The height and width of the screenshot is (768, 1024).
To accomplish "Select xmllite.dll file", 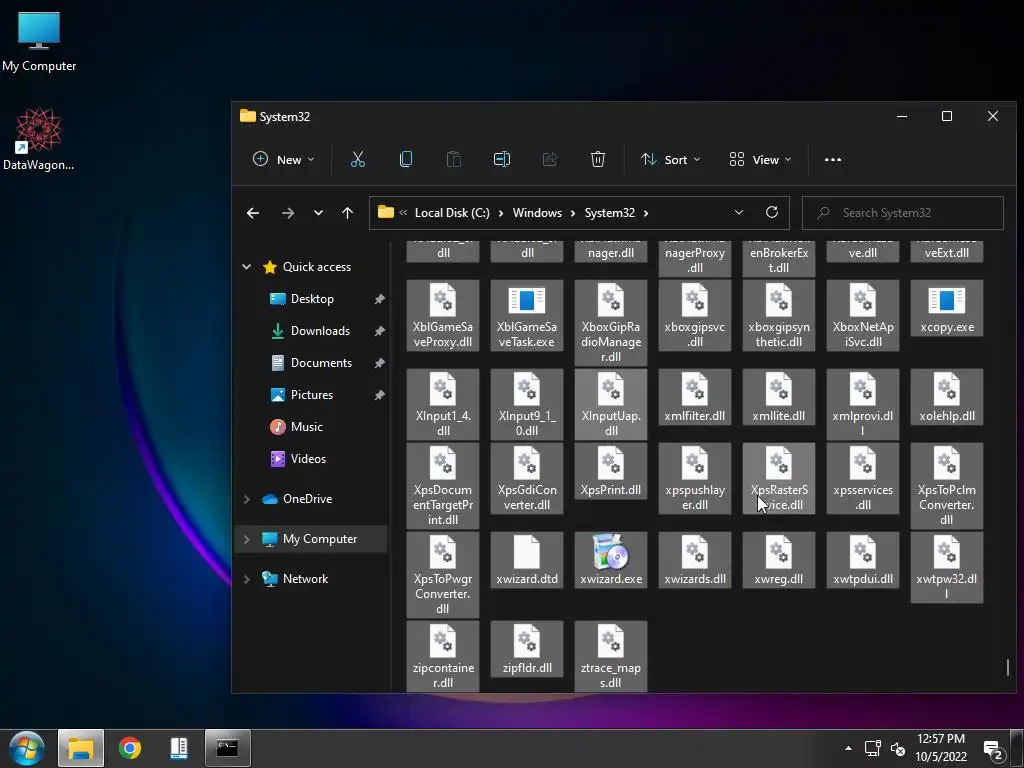I will tap(778, 397).
